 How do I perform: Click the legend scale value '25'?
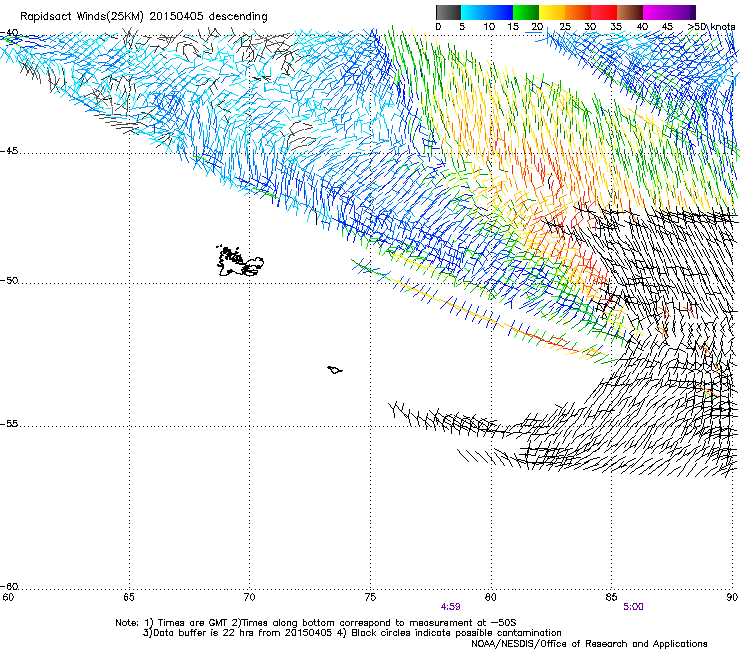pyautogui.click(x=565, y=27)
